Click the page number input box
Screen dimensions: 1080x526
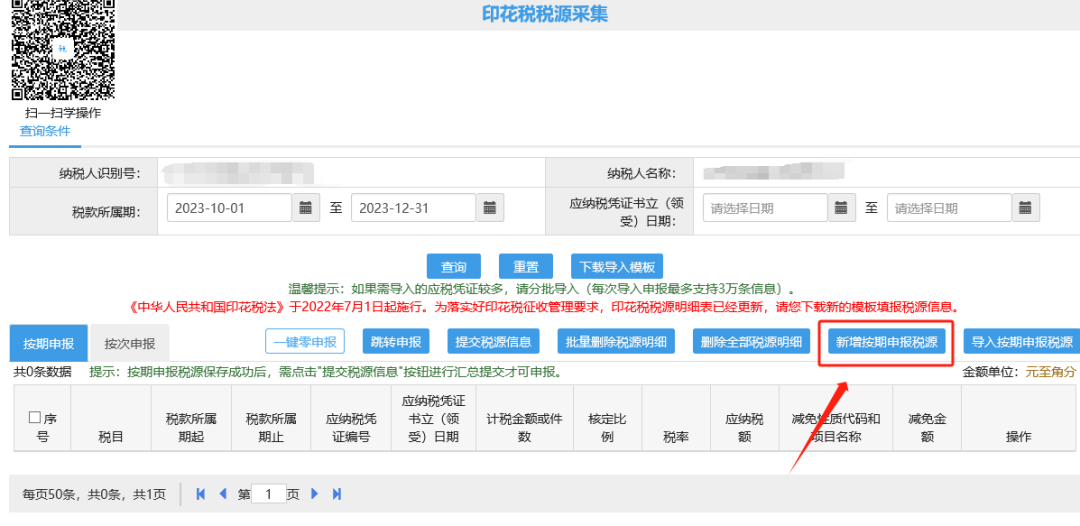click(269, 494)
